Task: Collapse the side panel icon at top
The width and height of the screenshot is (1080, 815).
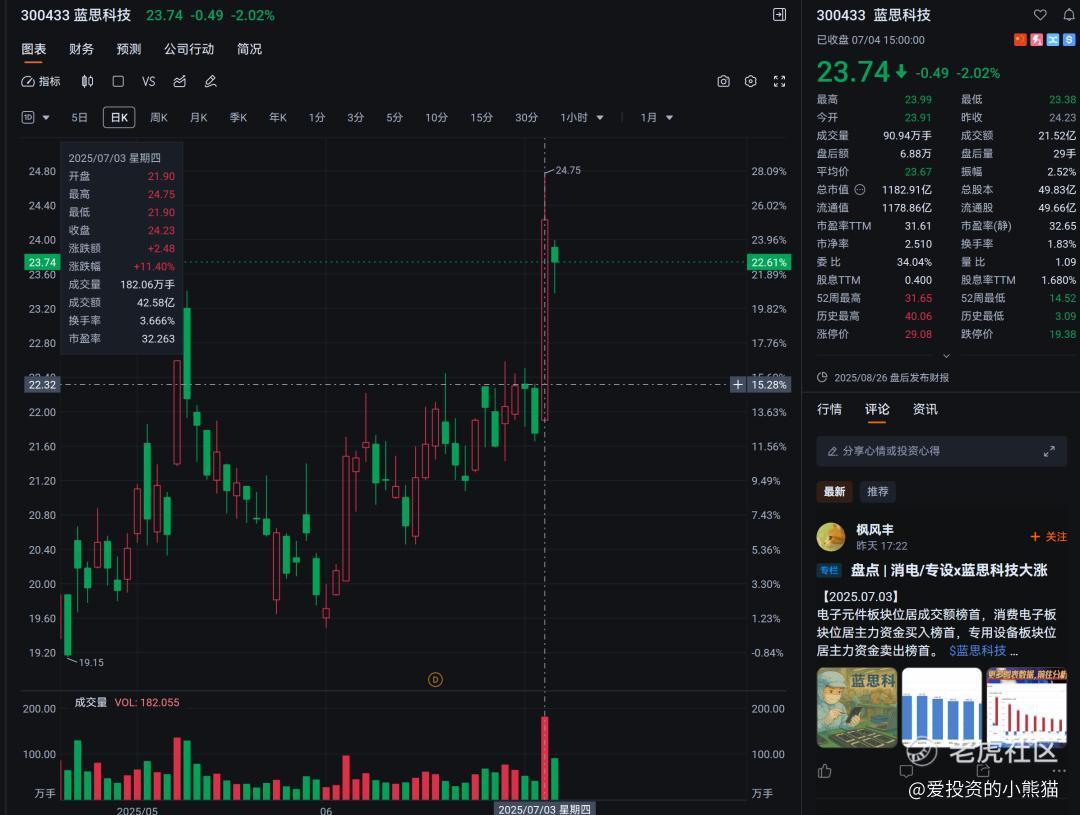Action: pos(779,14)
